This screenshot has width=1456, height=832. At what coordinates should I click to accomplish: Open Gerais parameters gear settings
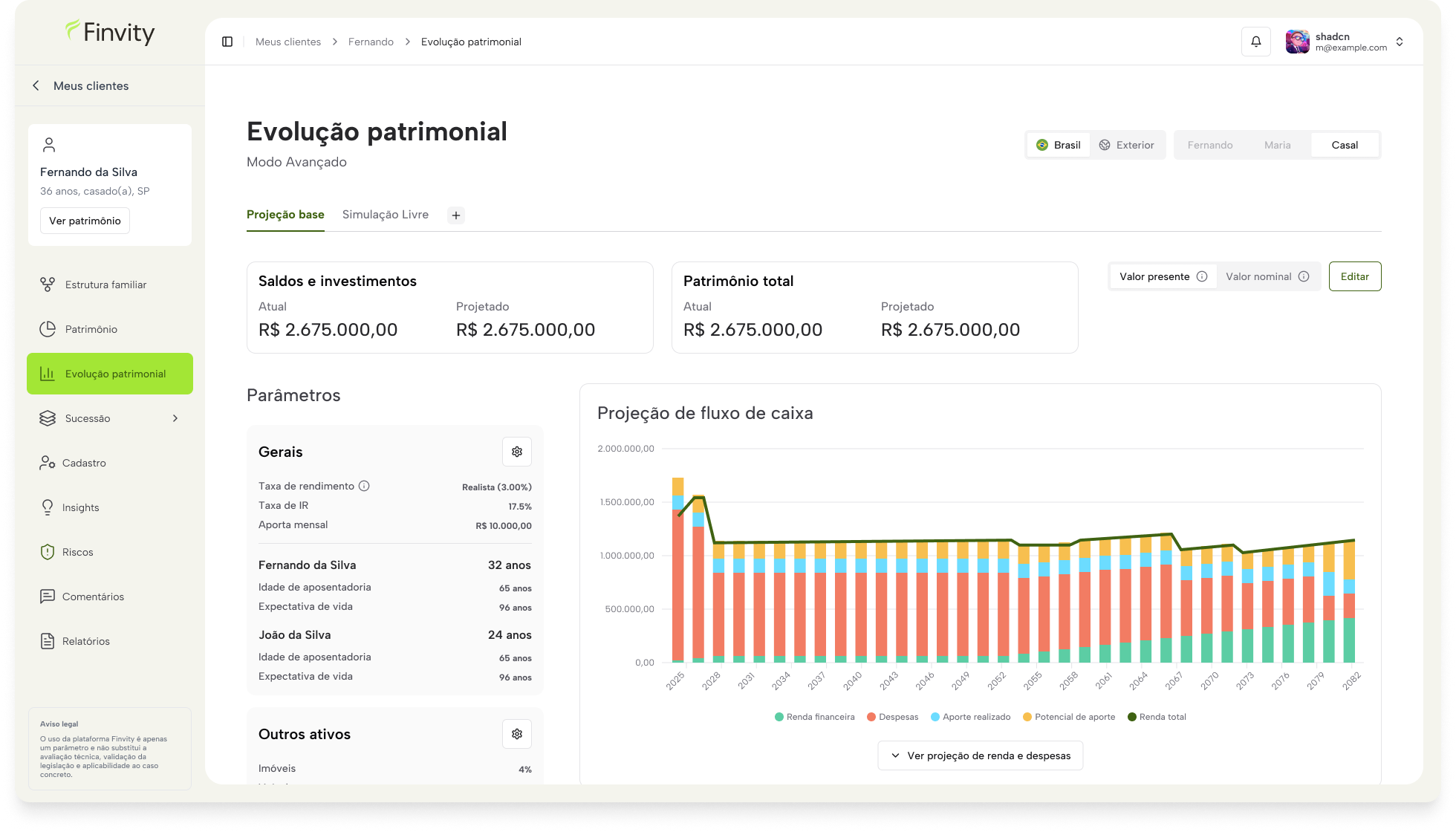coord(516,452)
